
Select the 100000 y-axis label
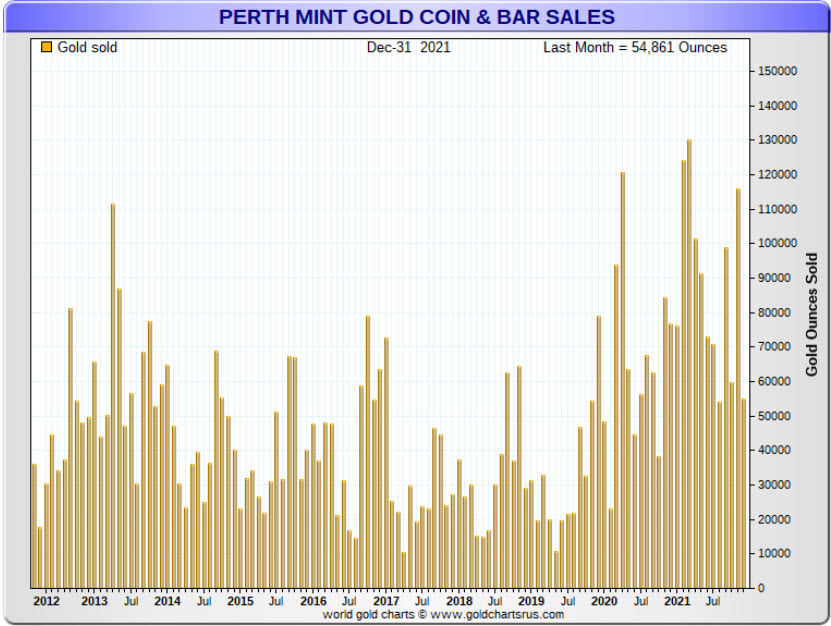click(777, 243)
